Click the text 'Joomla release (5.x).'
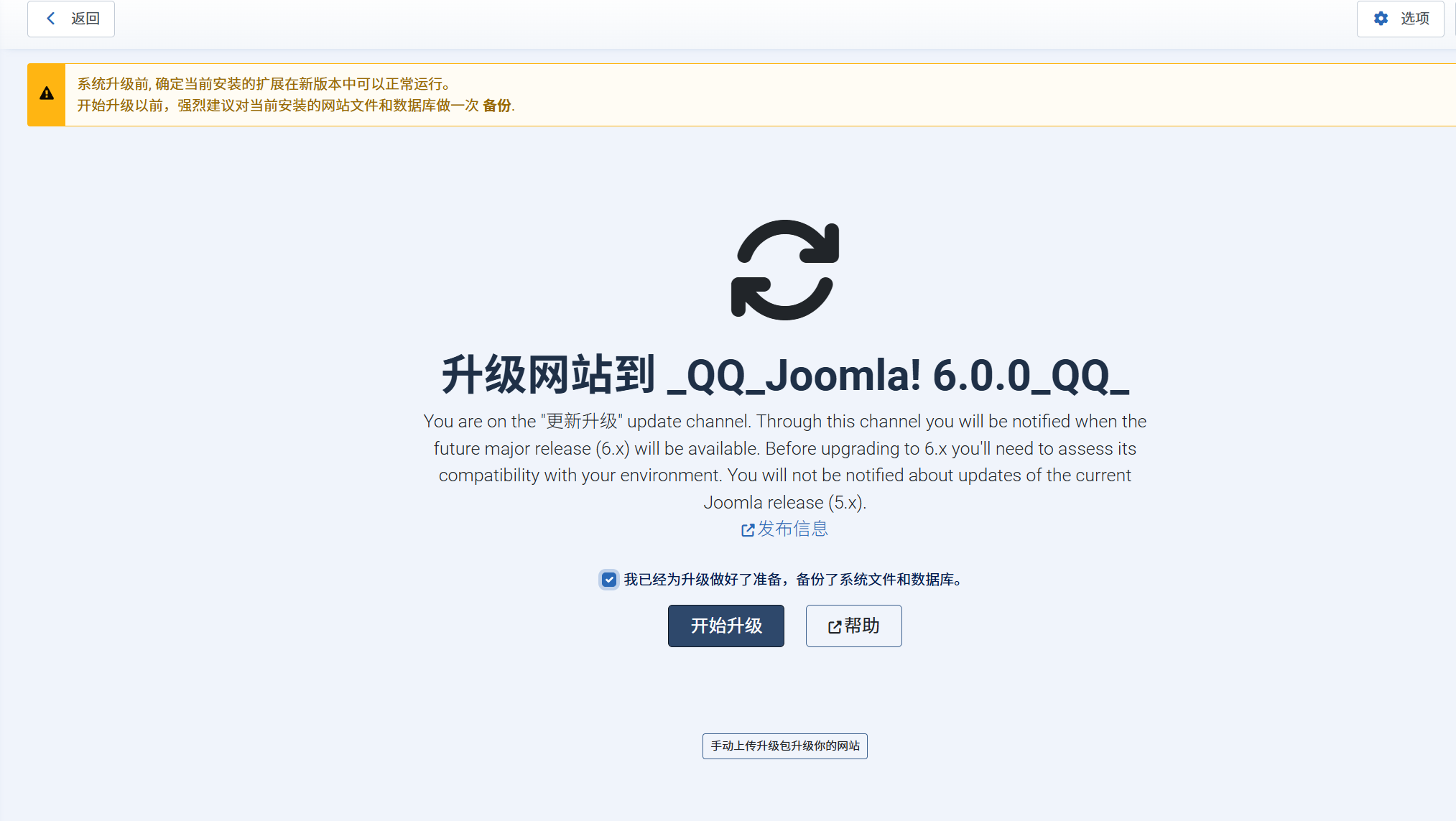 (785, 503)
